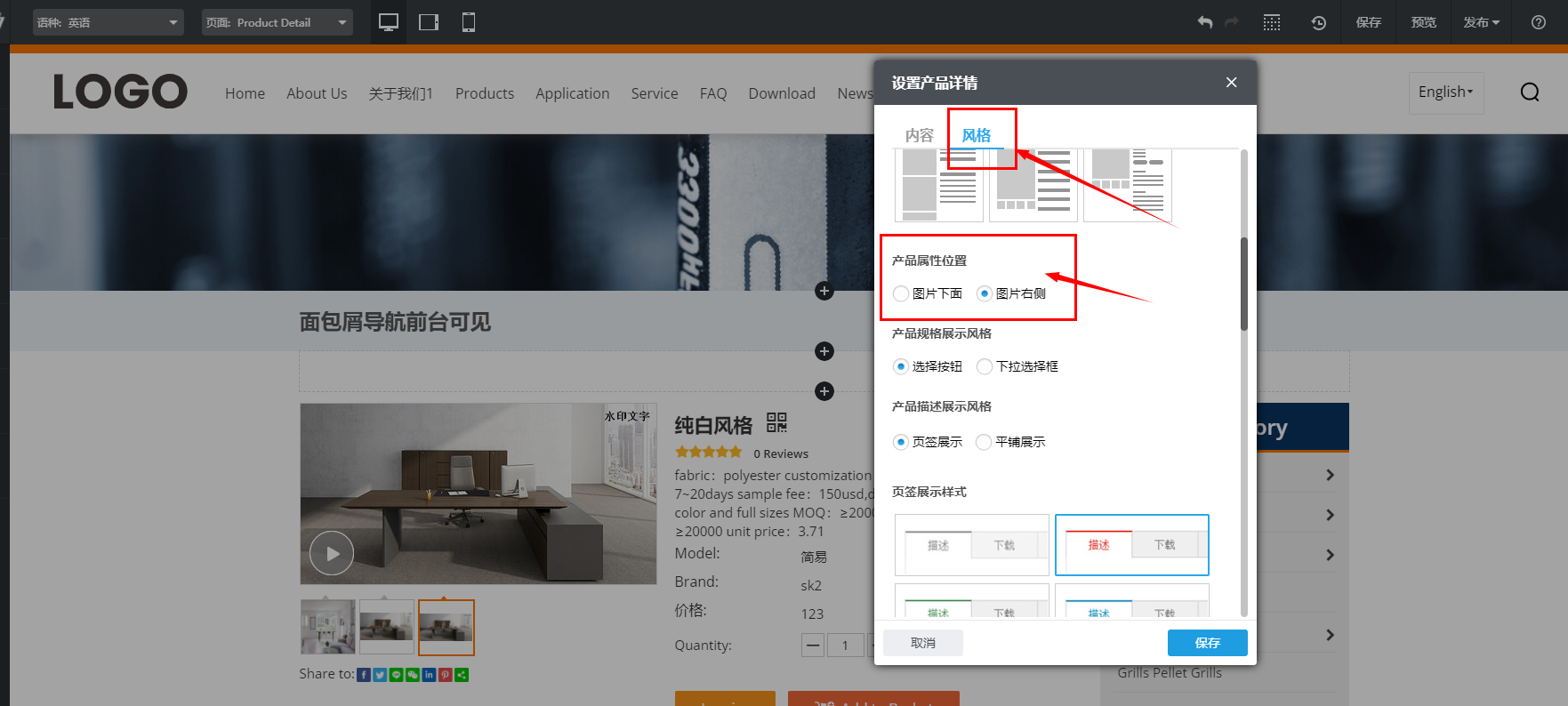The width and height of the screenshot is (1568, 706).
Task: Click the quantity input field
Action: (845, 645)
